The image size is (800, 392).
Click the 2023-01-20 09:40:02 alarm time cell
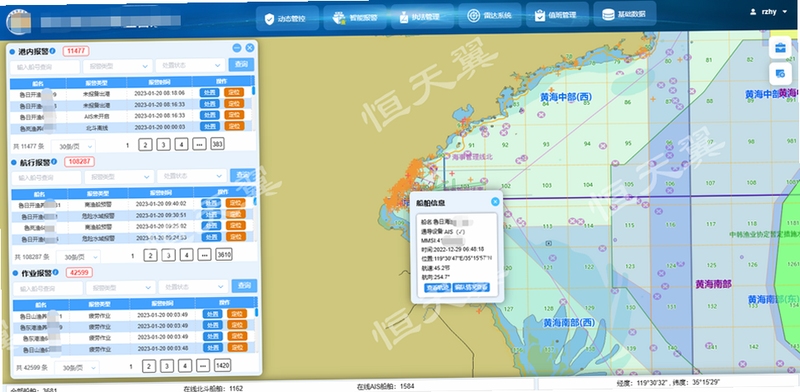160,204
